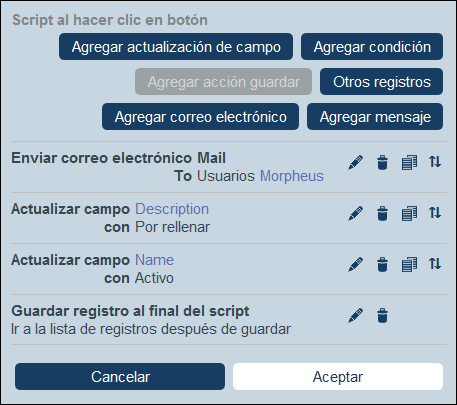
Task: Click Agregar correo electrónico button
Action: coord(200,117)
